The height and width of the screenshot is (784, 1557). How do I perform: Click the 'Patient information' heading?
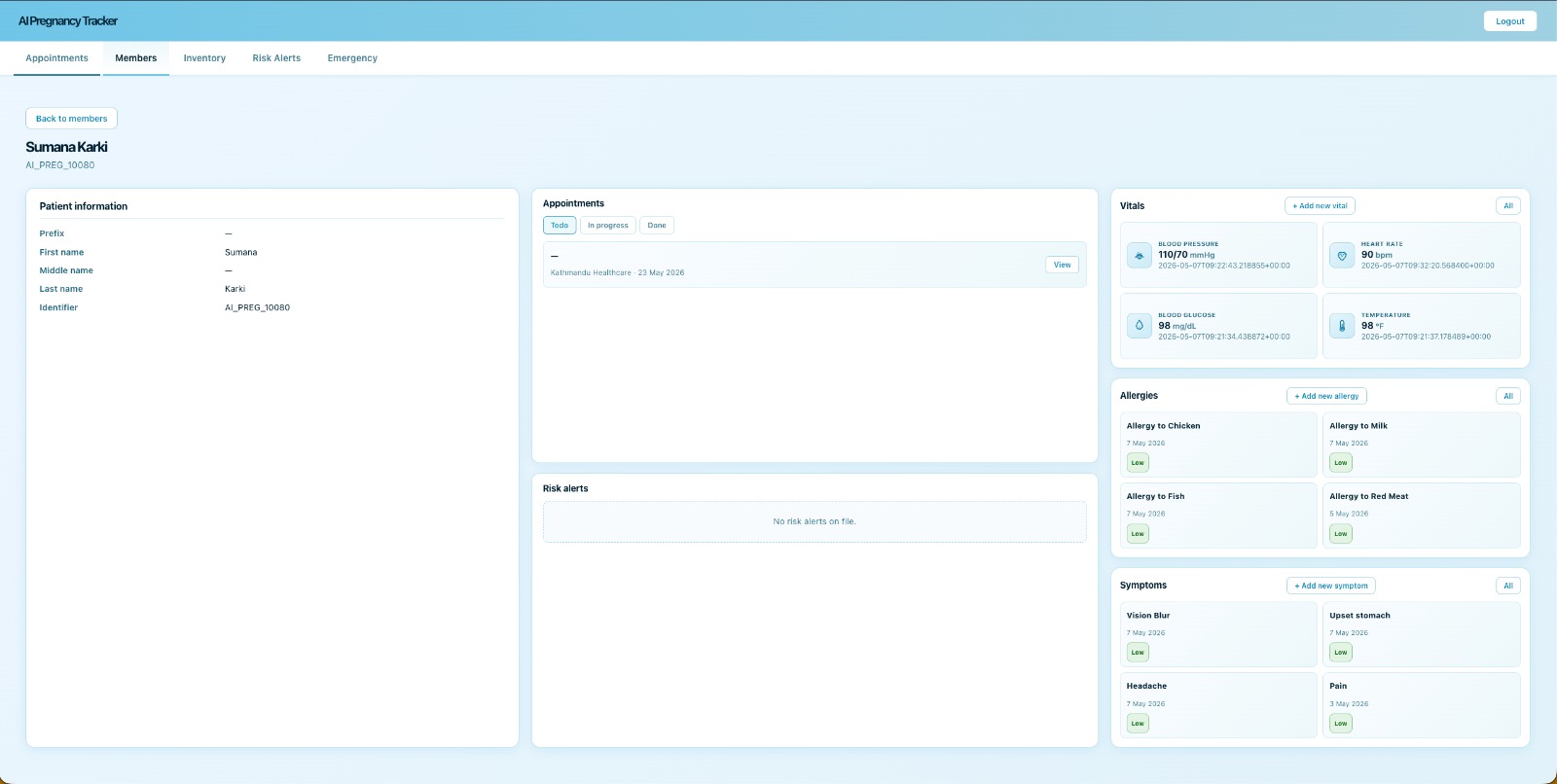point(84,206)
